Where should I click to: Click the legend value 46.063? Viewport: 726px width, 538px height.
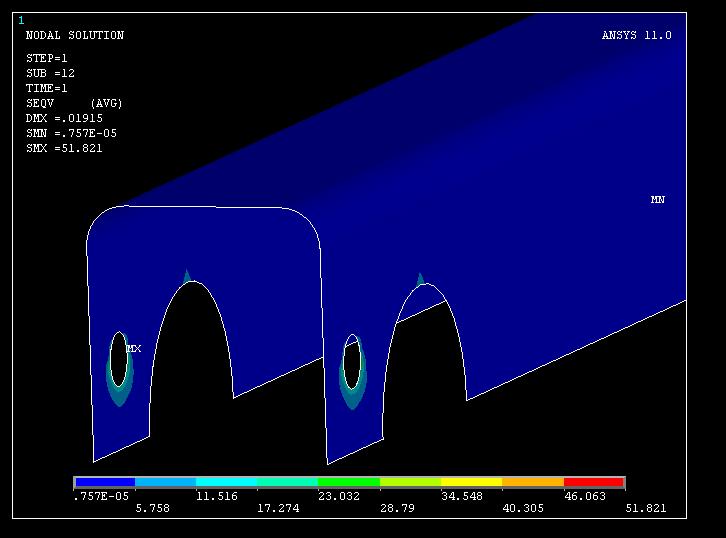point(585,496)
